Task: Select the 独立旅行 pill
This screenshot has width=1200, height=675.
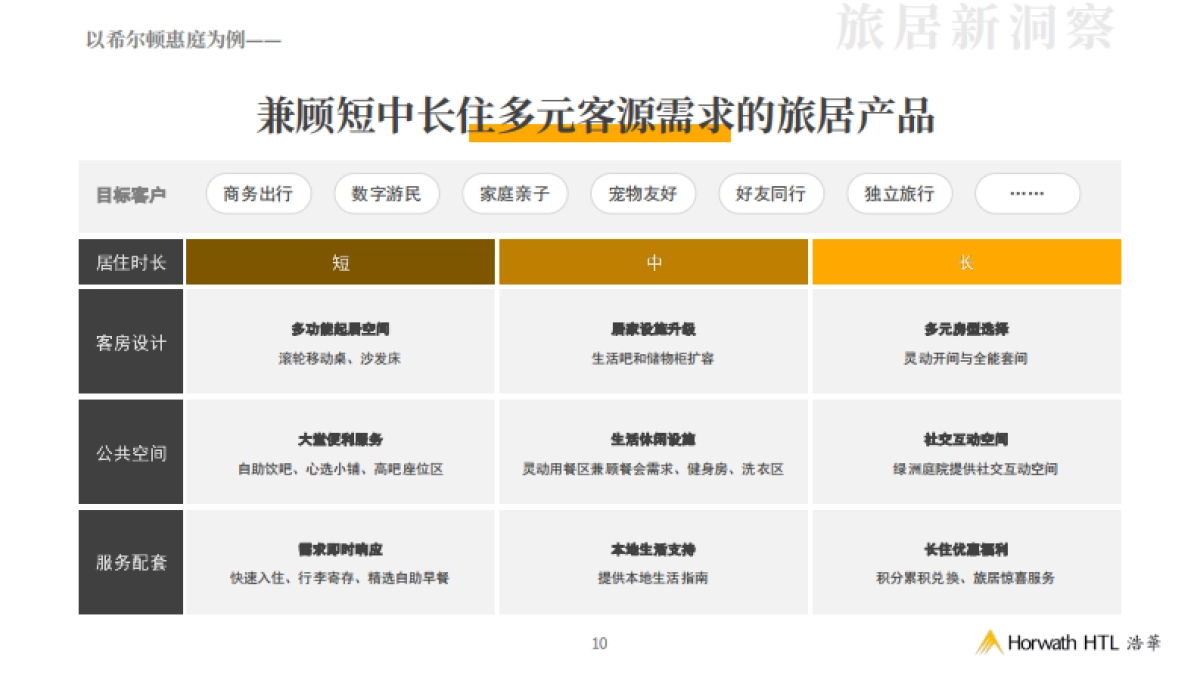Action: tap(899, 194)
